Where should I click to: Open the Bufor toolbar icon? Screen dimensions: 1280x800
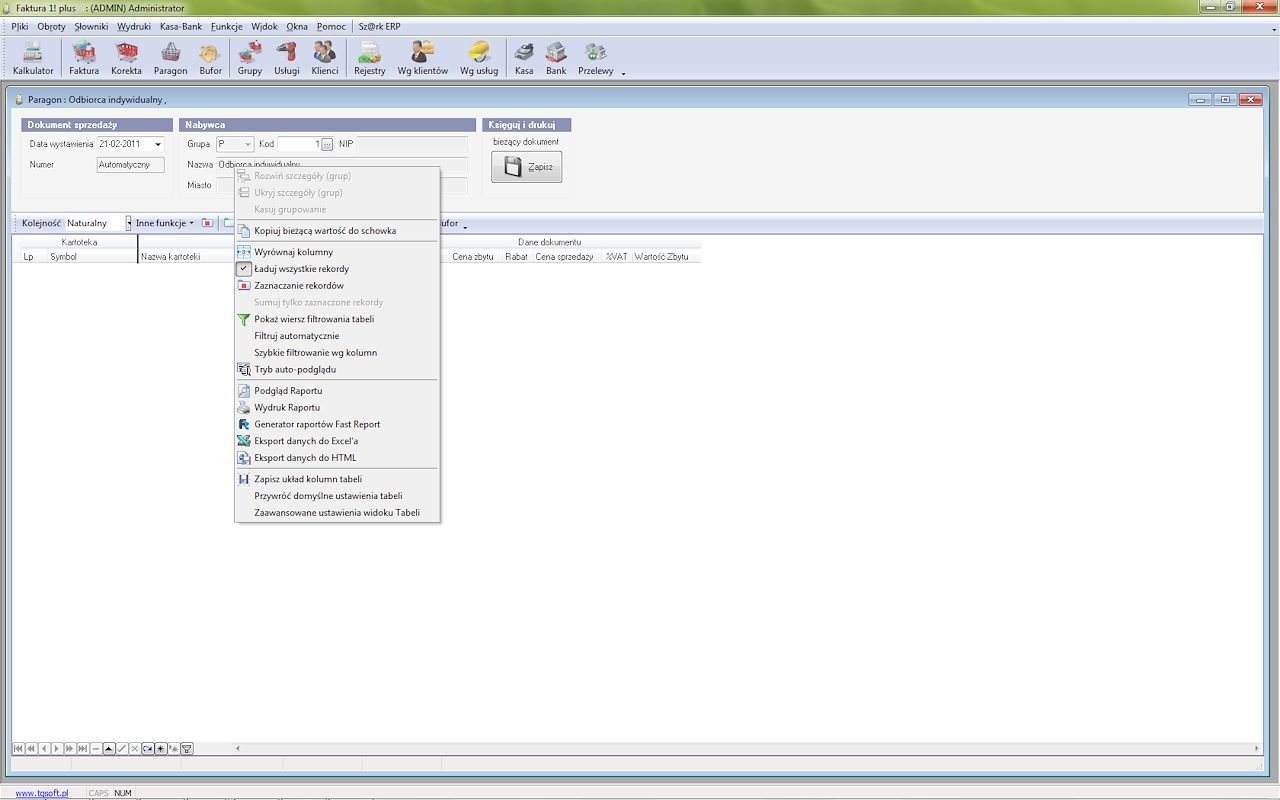210,58
